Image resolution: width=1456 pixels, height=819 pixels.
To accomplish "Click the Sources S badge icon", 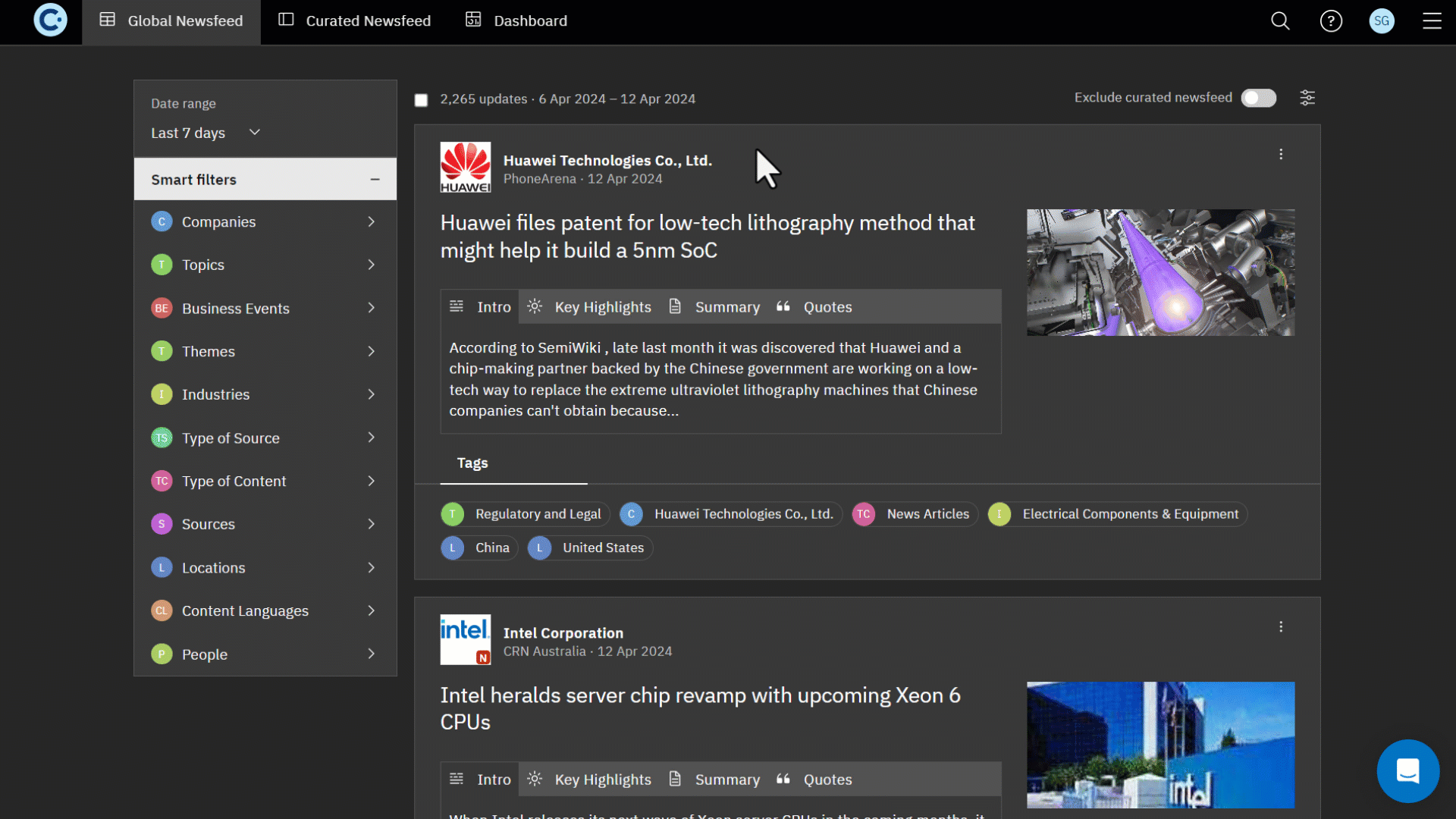I will tap(162, 524).
